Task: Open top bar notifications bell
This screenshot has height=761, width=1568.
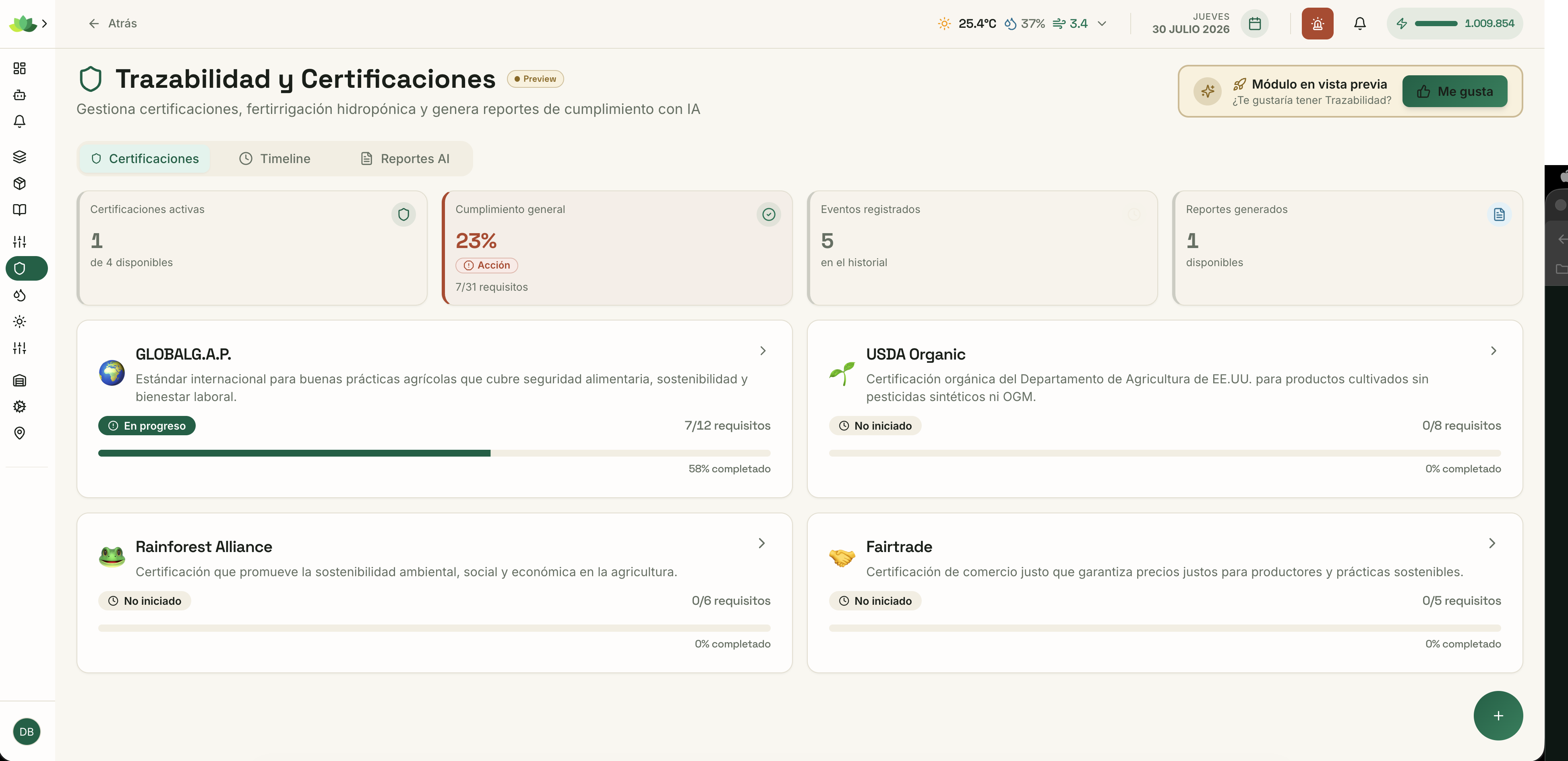Action: click(1360, 24)
